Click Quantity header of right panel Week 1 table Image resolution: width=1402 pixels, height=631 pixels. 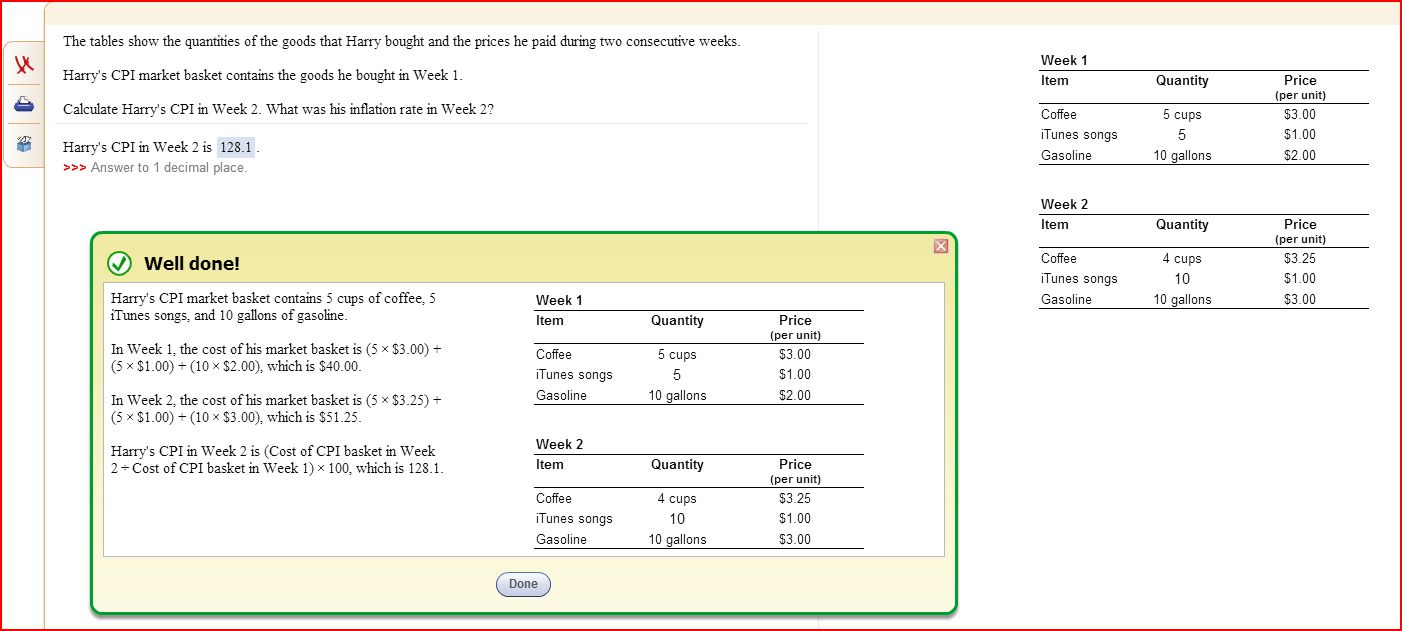coord(1182,81)
